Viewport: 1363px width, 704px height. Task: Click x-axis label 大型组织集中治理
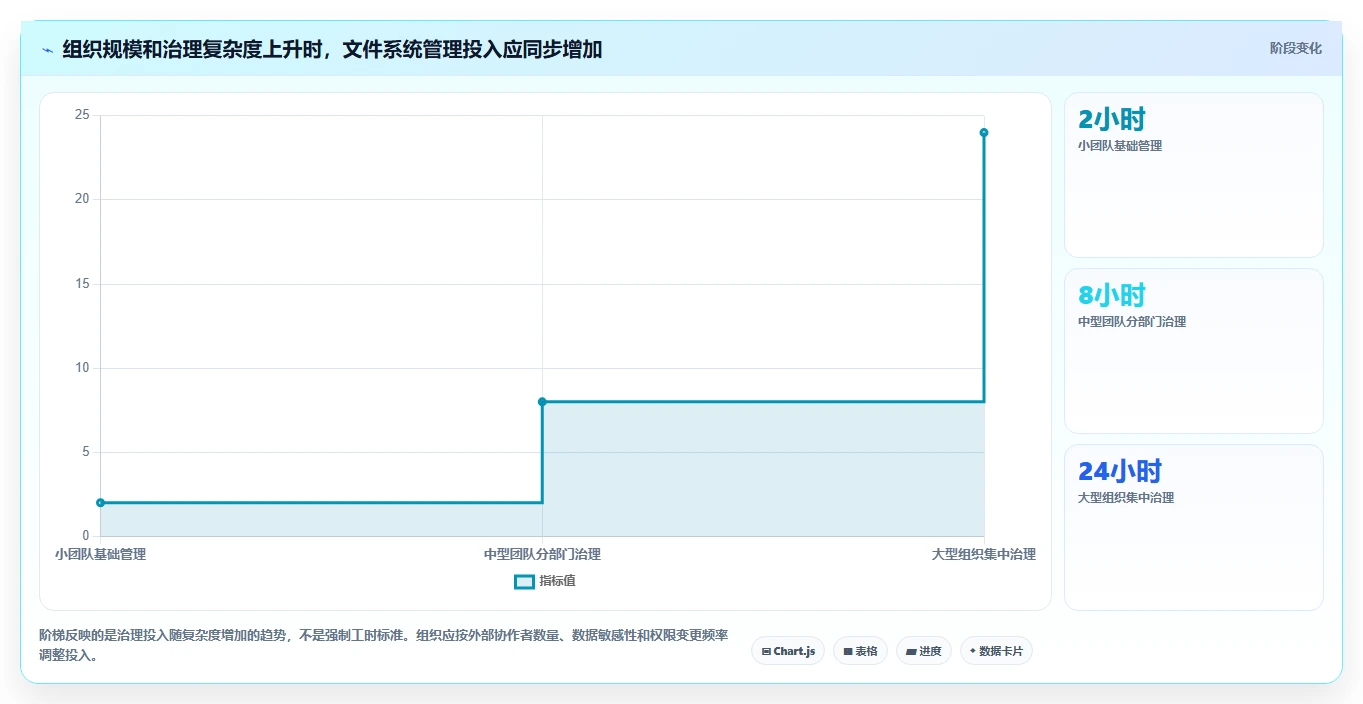click(984, 554)
